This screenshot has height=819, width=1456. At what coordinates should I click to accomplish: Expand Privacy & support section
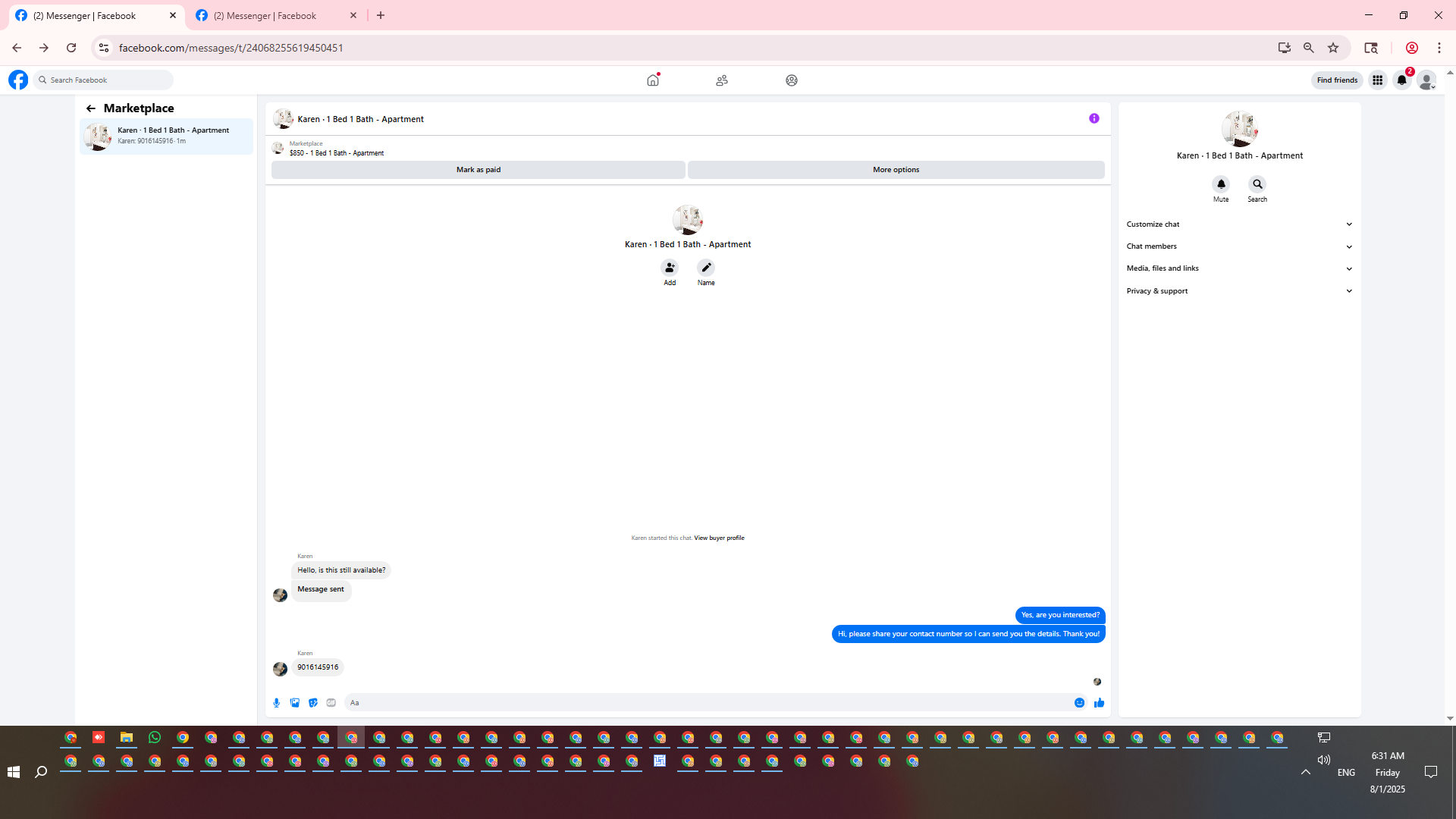pyautogui.click(x=1239, y=291)
